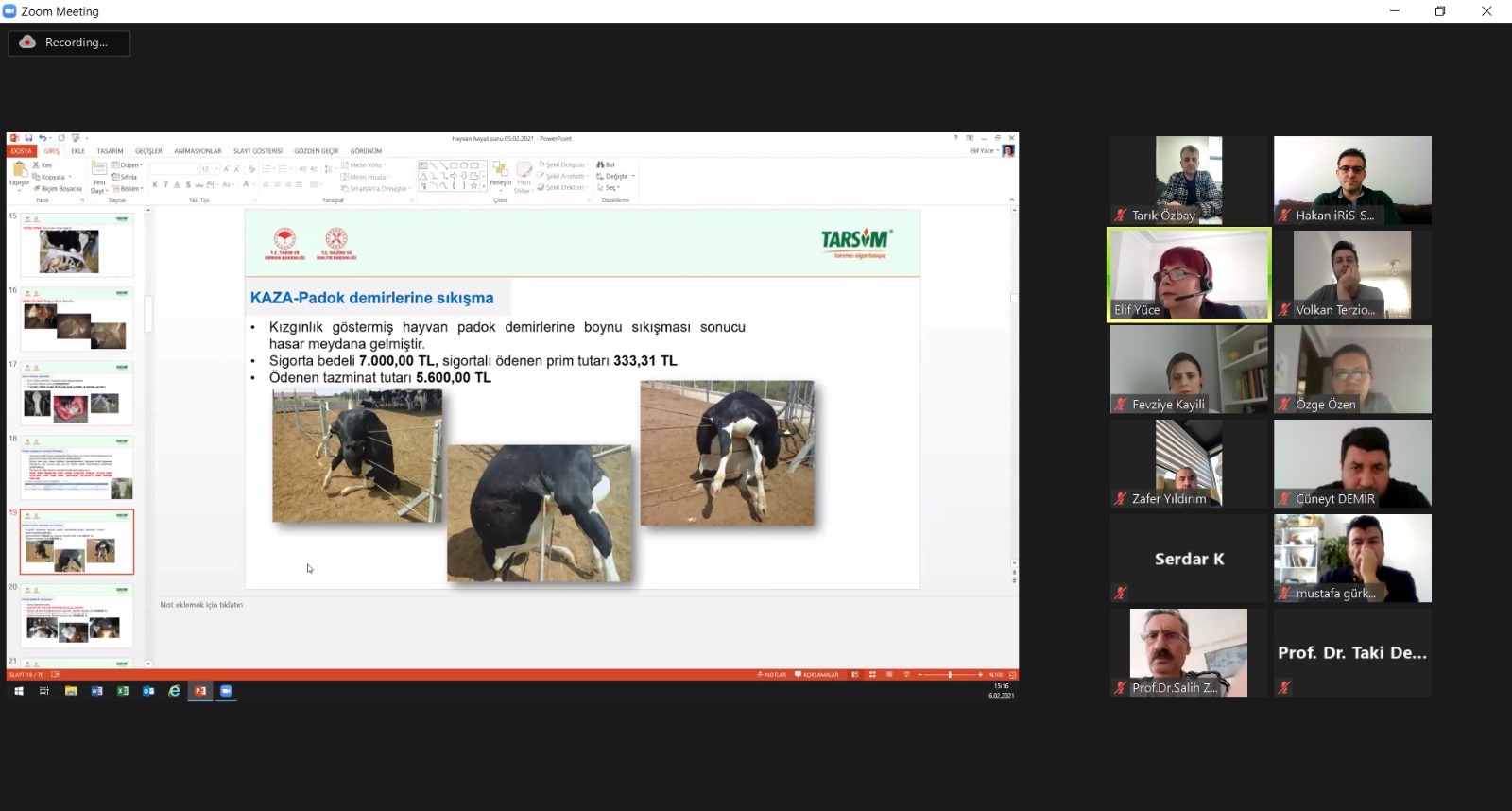The width and height of the screenshot is (1512, 811).
Task: Click the Bul find icon
Action: [x=606, y=164]
